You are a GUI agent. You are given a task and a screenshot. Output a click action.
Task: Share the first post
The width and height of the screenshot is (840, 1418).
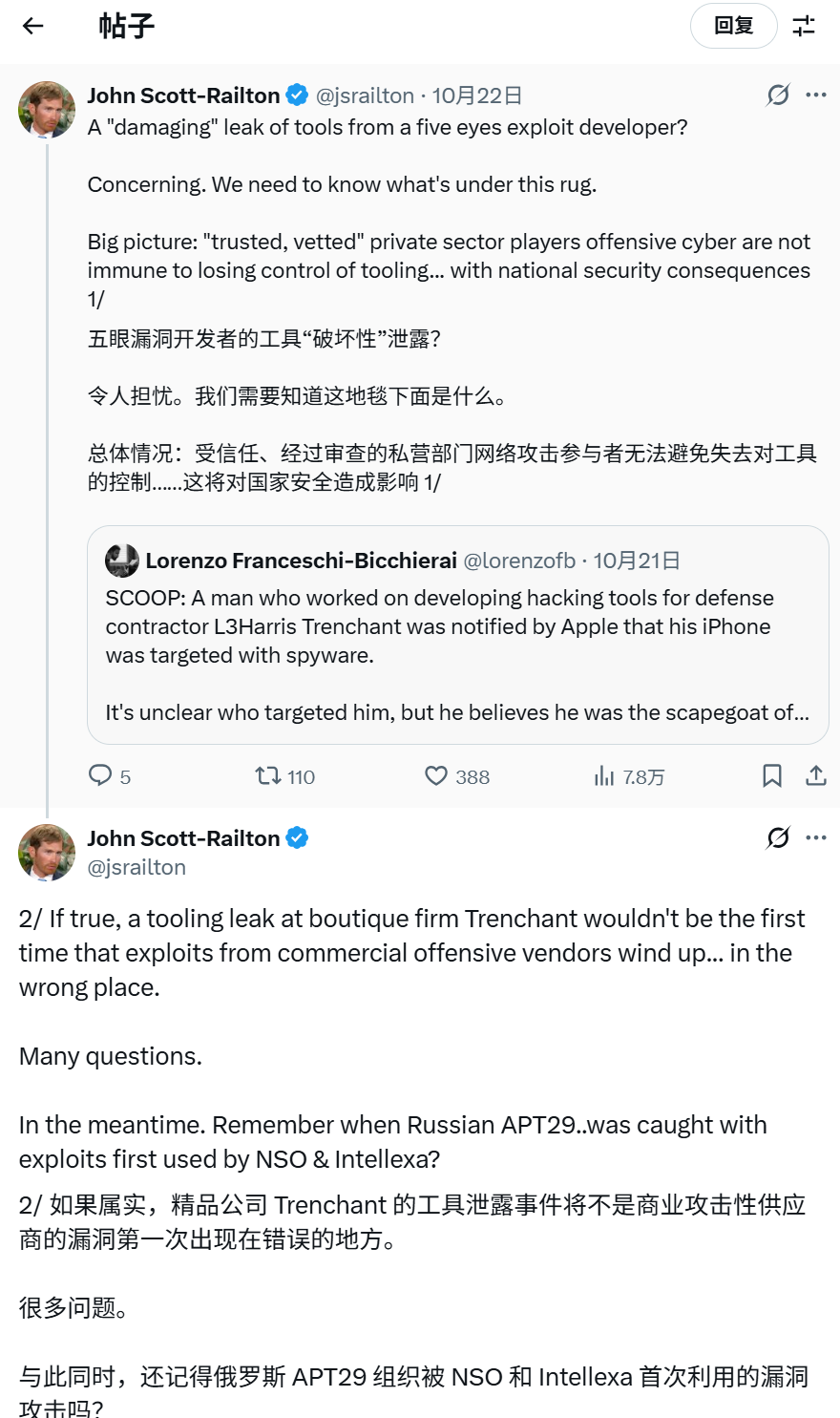coord(815,775)
